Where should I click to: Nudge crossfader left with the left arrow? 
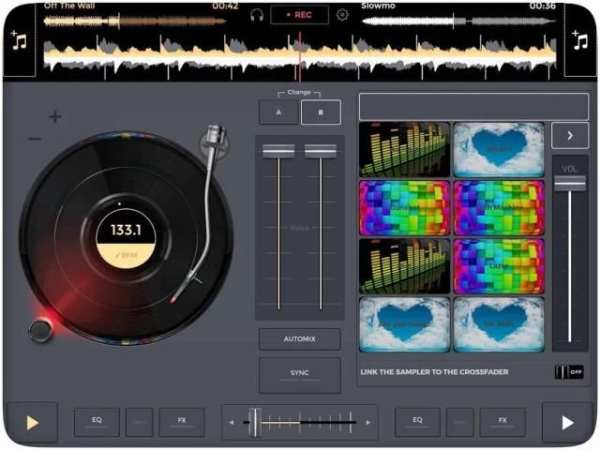click(231, 422)
